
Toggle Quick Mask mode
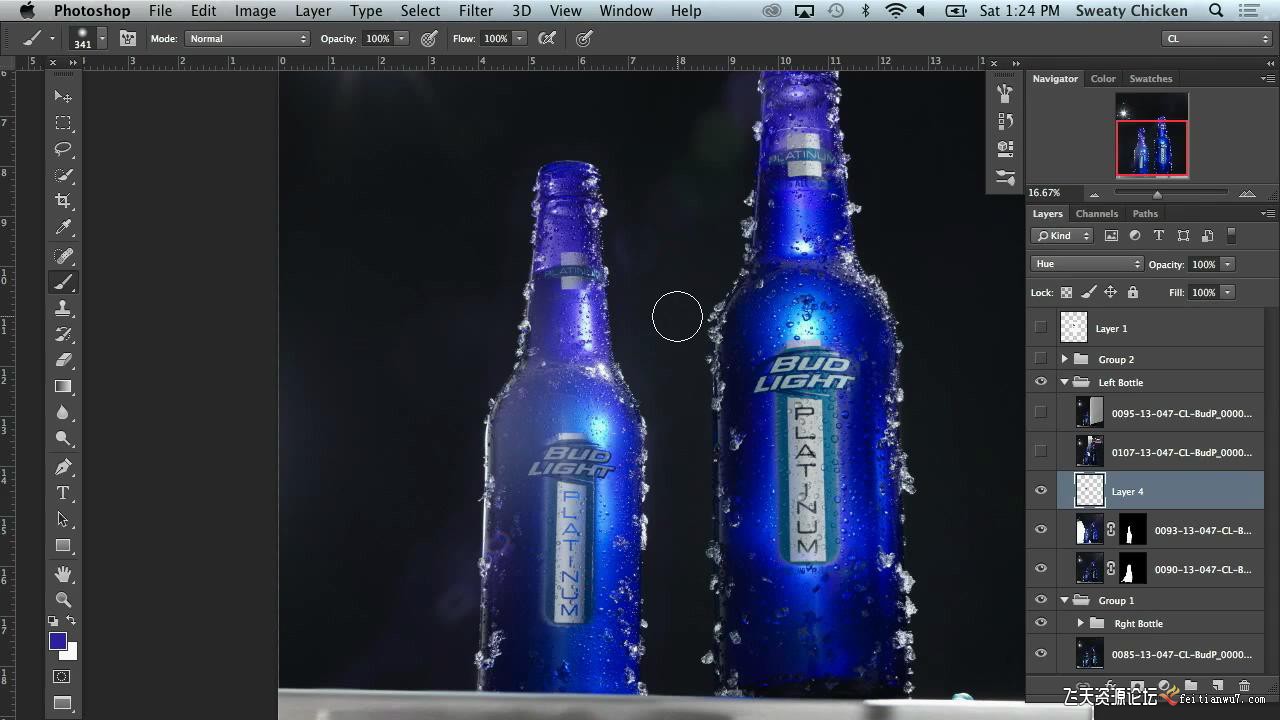(x=63, y=677)
